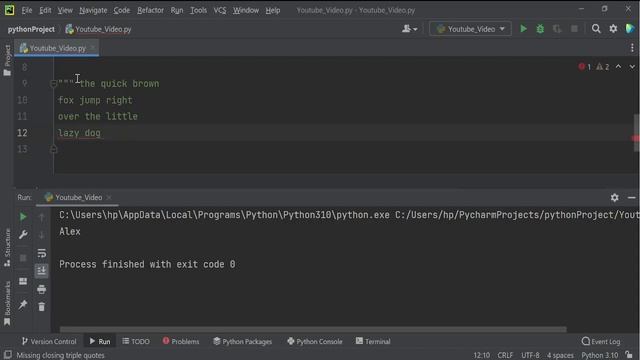Run with coverage from the toolbar
The width and height of the screenshot is (640, 360).
557,29
